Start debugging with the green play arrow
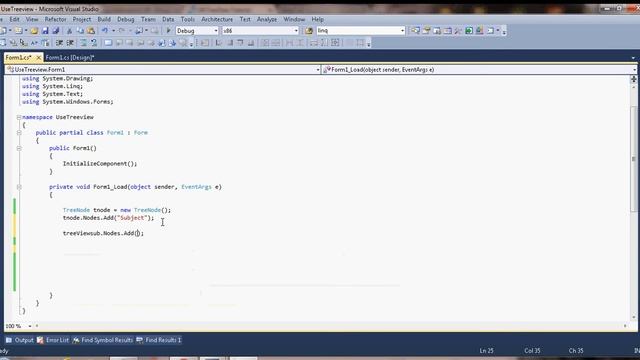The width and height of the screenshot is (640, 360). point(168,31)
